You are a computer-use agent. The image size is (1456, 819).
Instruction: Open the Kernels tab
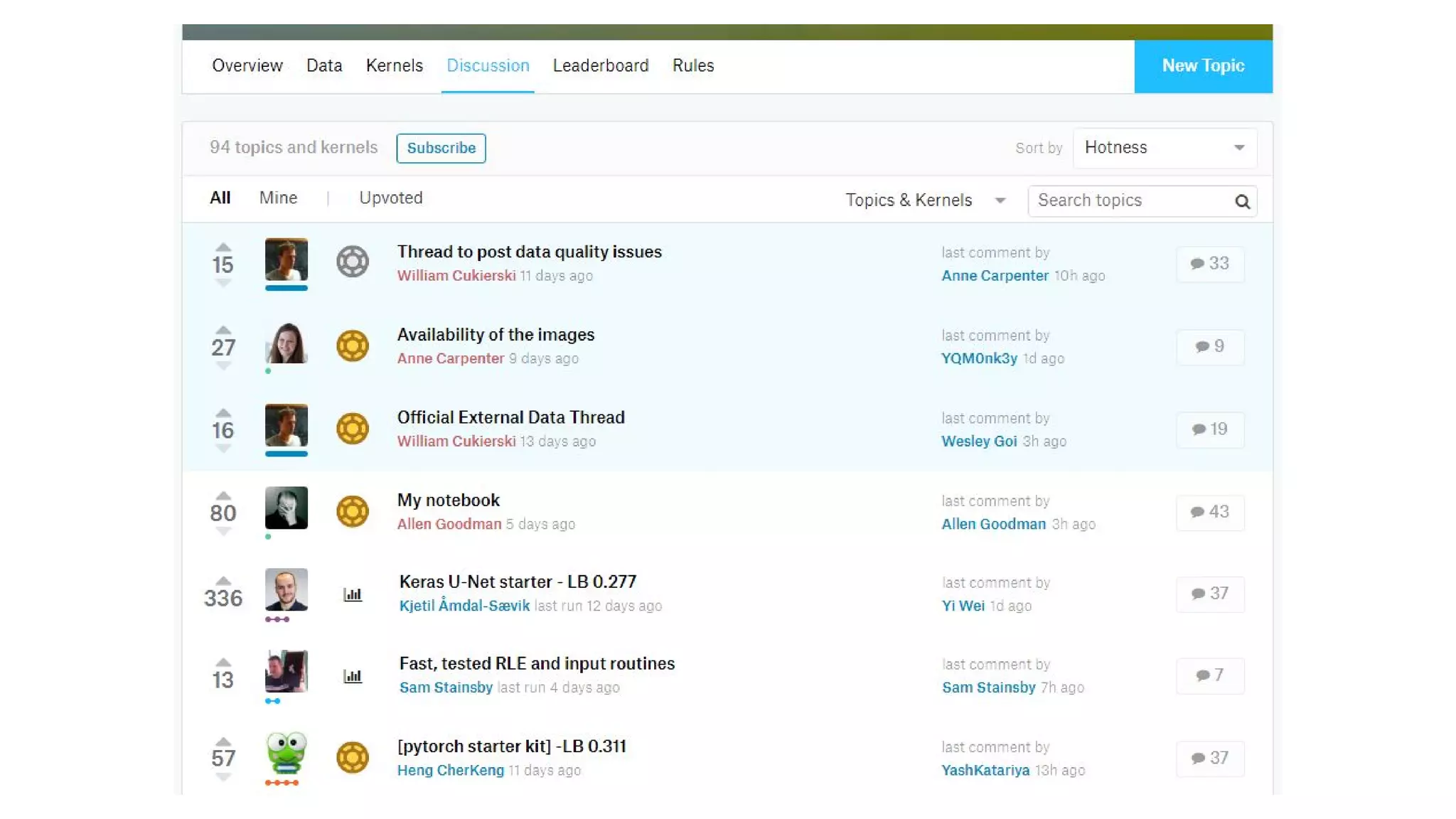pos(394,66)
